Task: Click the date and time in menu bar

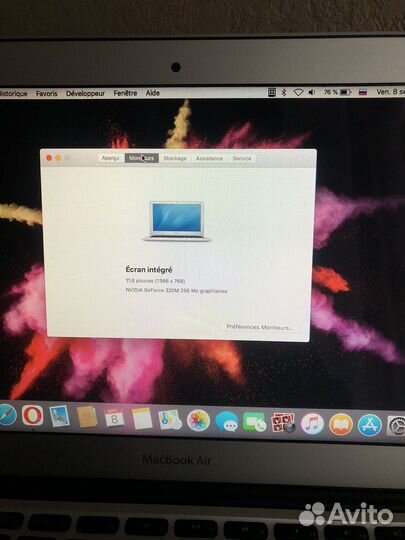Action: click(391, 92)
